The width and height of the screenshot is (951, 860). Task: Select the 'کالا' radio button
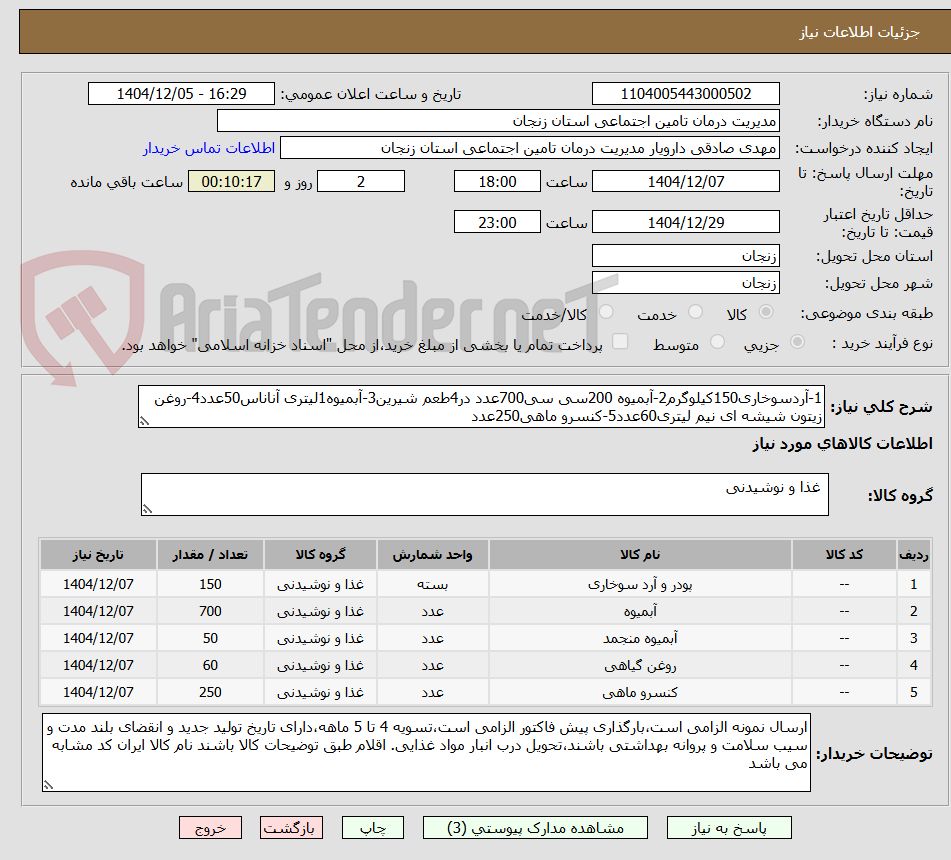coord(766,312)
